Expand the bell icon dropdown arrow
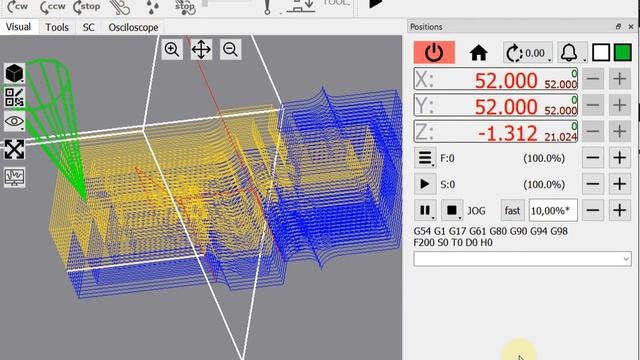 tap(584, 60)
